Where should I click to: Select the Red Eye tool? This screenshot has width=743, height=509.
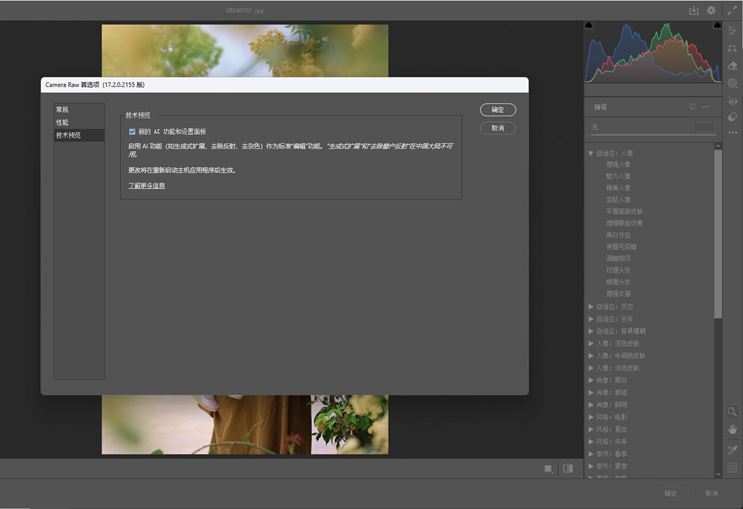pyautogui.click(x=732, y=101)
